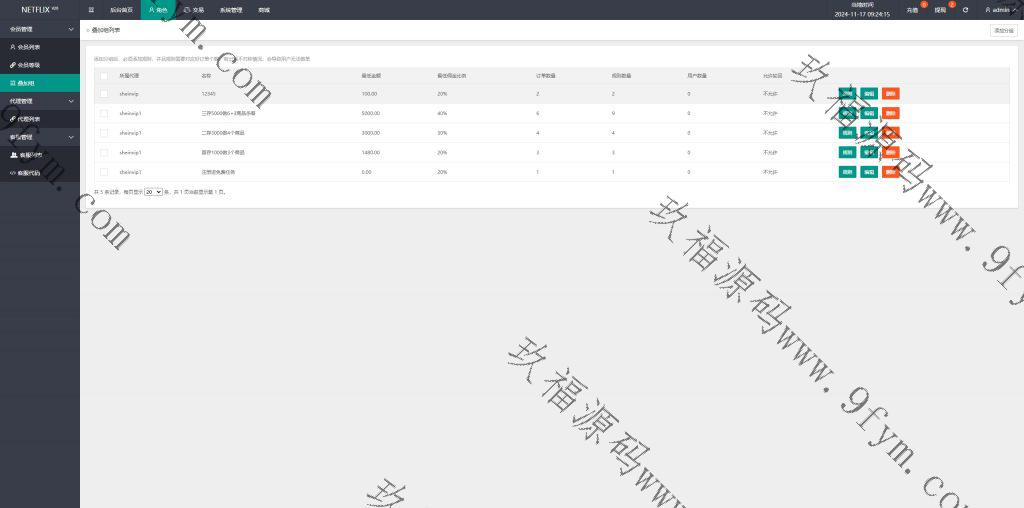Click the 充值 notification with badge
This screenshot has height=508, width=1024.
(912, 10)
